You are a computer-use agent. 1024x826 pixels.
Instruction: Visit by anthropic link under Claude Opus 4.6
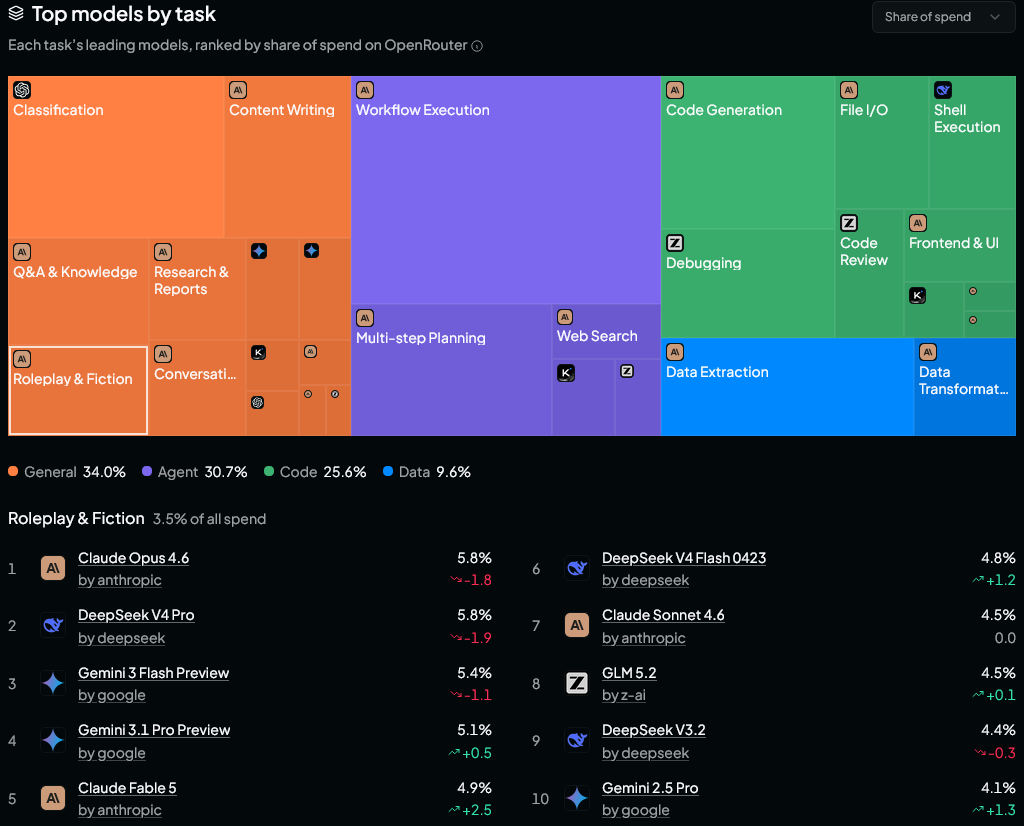coord(120,580)
